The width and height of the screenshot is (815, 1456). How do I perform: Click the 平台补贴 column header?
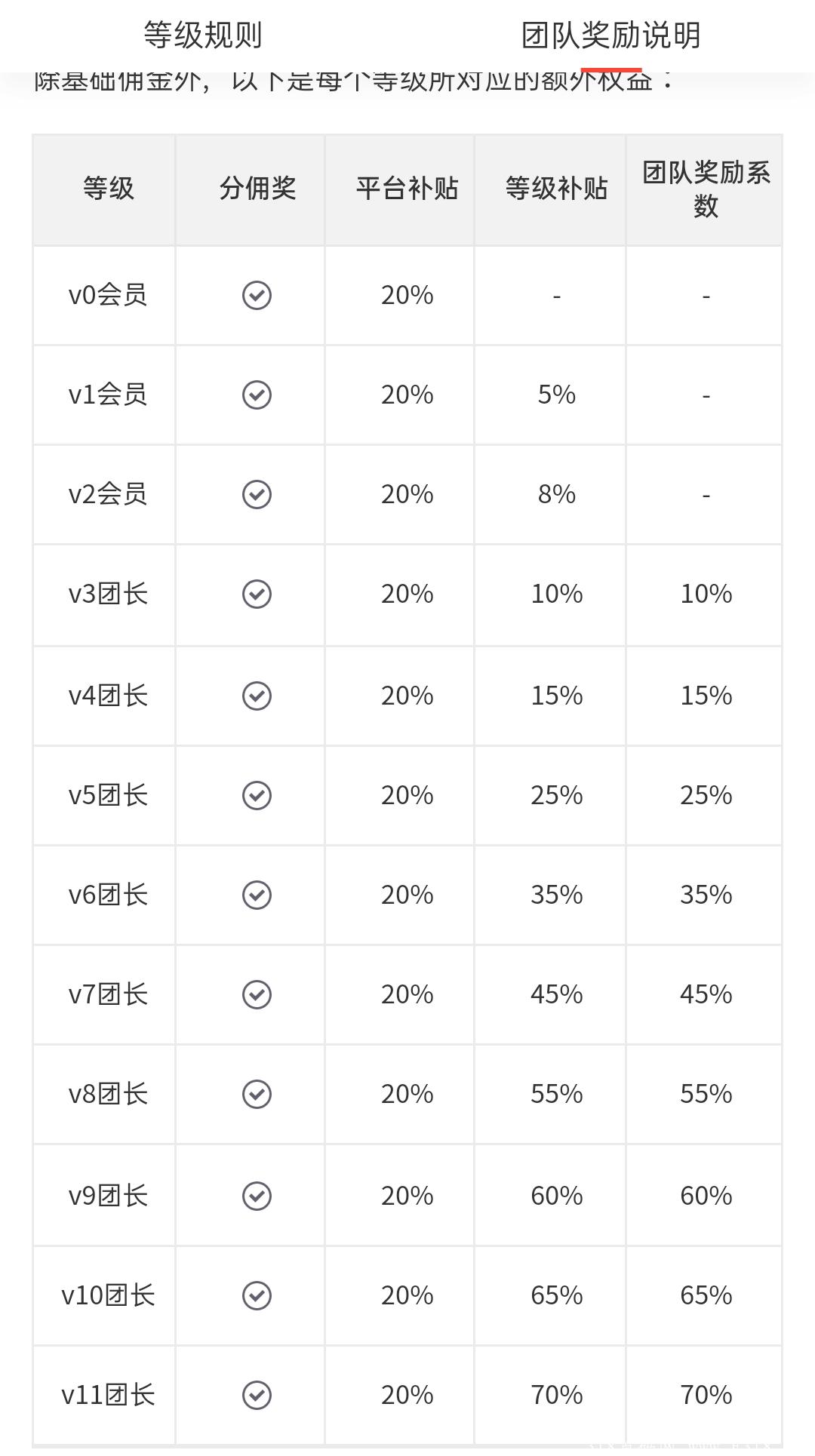407,189
